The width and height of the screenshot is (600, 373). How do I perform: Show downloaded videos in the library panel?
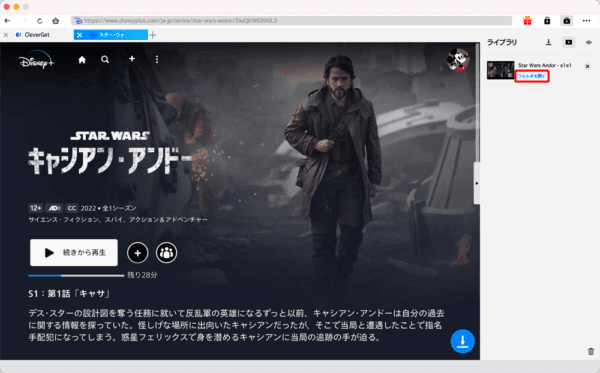[x=569, y=42]
